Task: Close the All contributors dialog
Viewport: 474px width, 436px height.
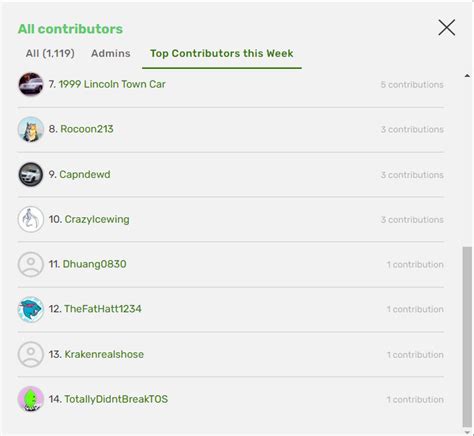Action: point(447,27)
